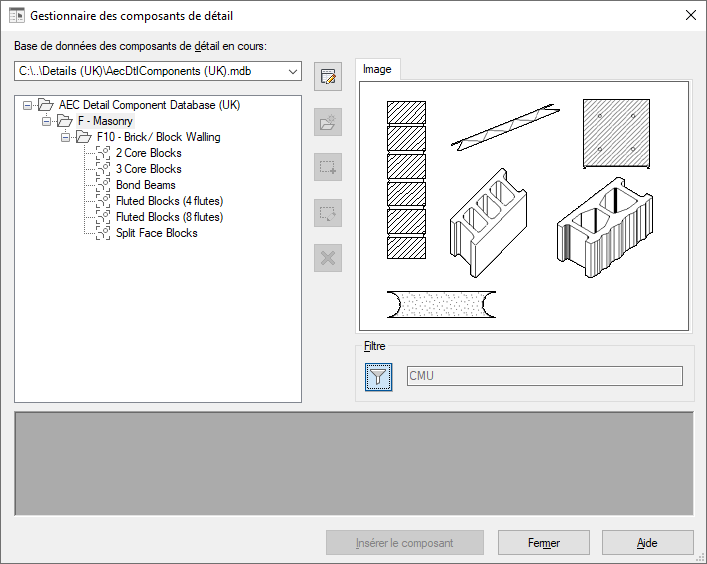707x564 pixels.
Task: Click the 2 Core Blocks component icon
Action: tap(103, 153)
